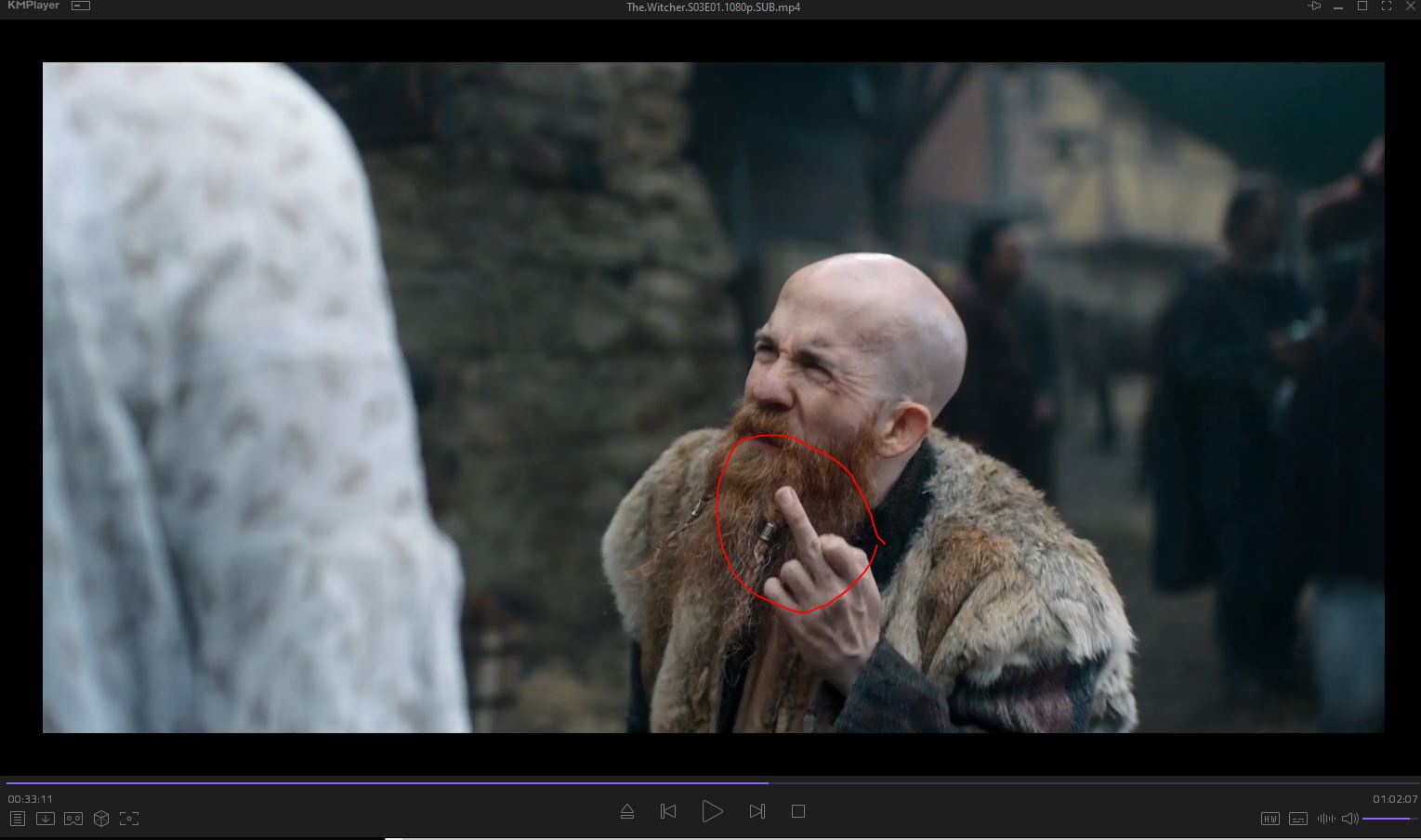
Task: Click the 3D cube icon
Action: (x=101, y=819)
